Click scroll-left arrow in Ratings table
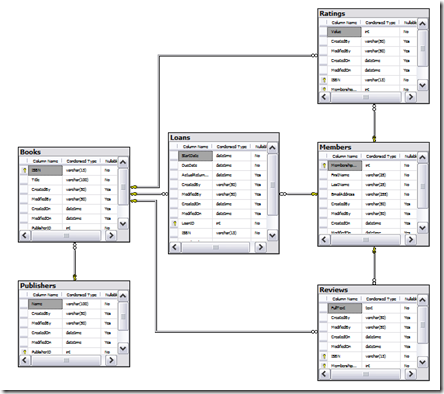Image resolution: width=444 pixels, height=394 pixels. pyautogui.click(x=324, y=97)
